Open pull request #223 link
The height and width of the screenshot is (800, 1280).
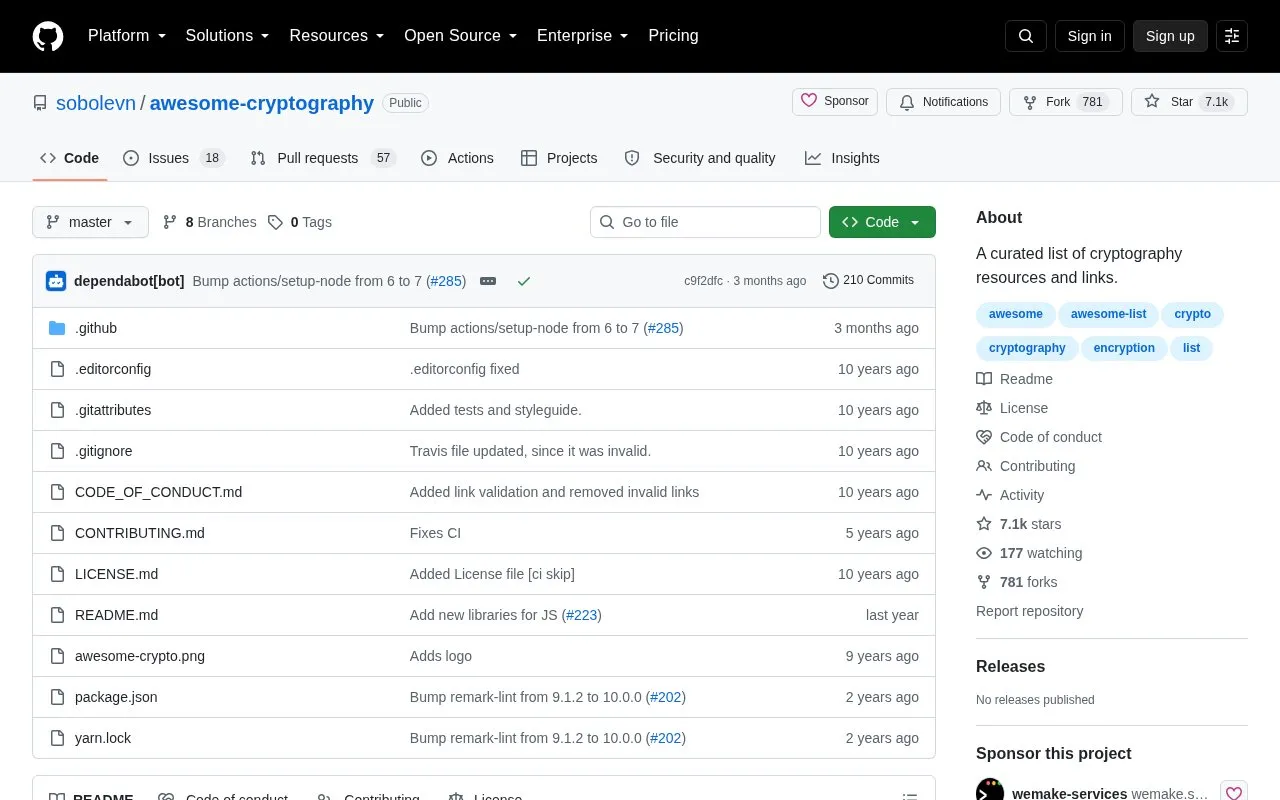[x=582, y=615]
